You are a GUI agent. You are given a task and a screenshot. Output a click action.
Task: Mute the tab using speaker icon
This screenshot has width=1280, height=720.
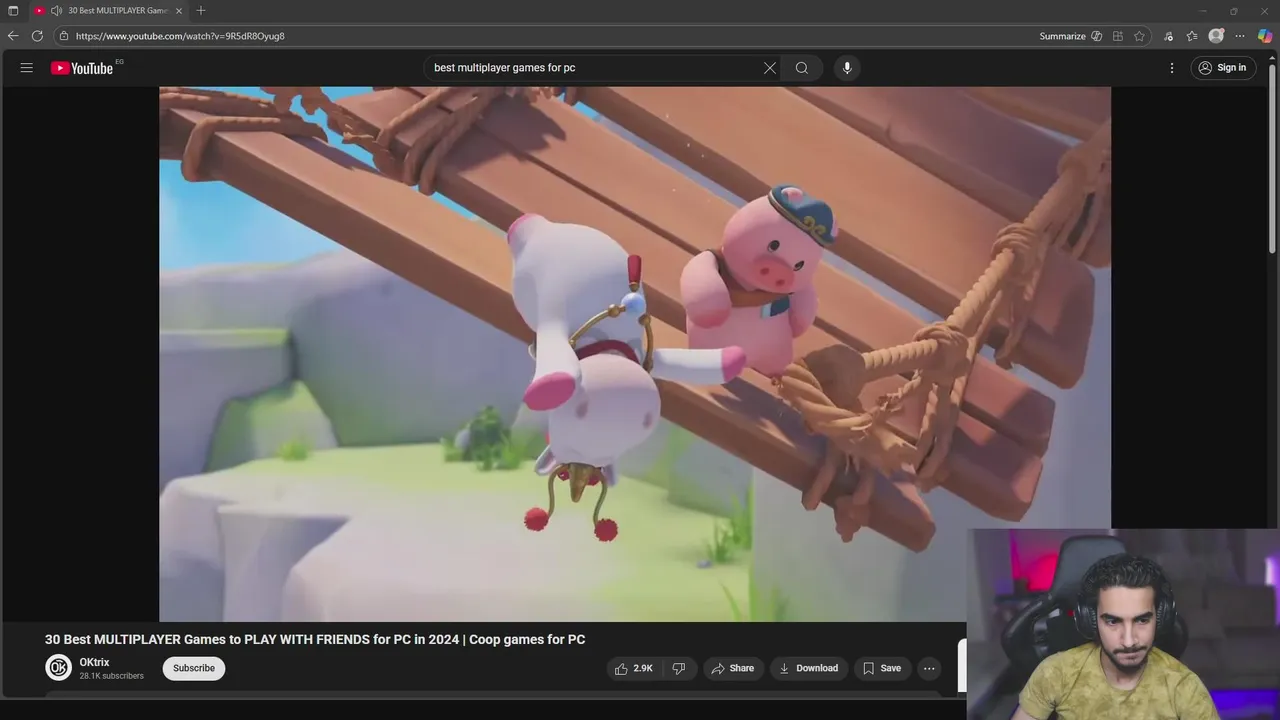56,11
